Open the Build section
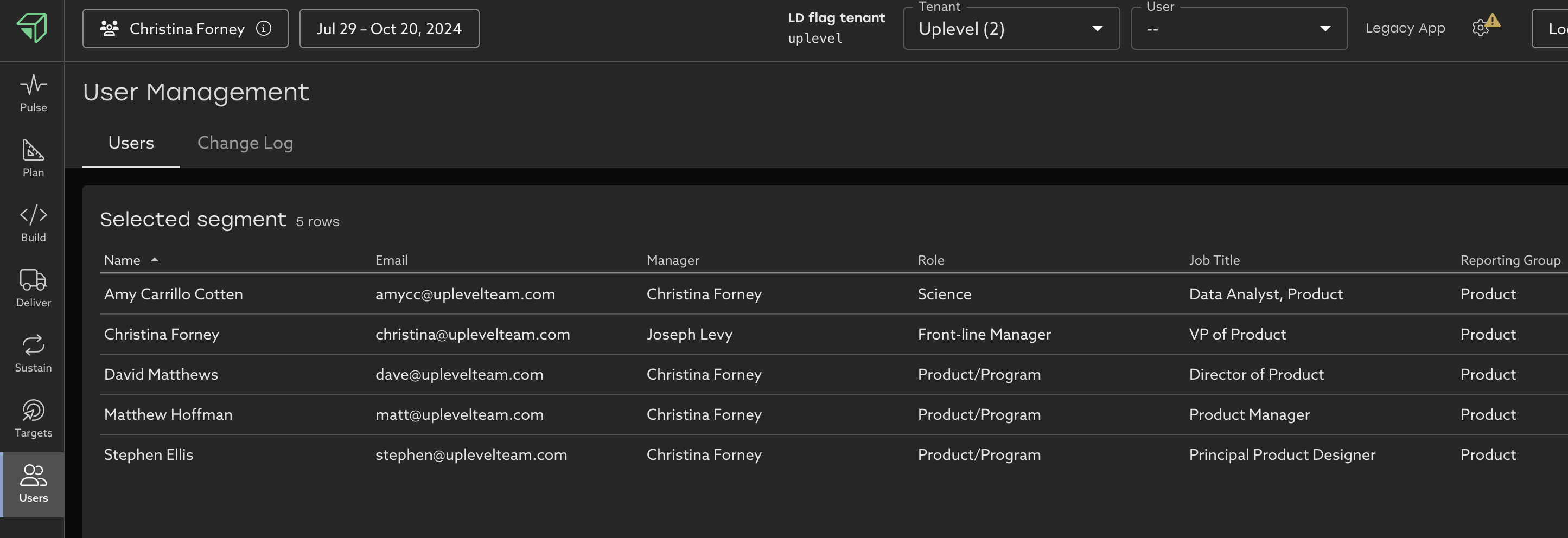The height and width of the screenshot is (538, 1568). click(33, 223)
